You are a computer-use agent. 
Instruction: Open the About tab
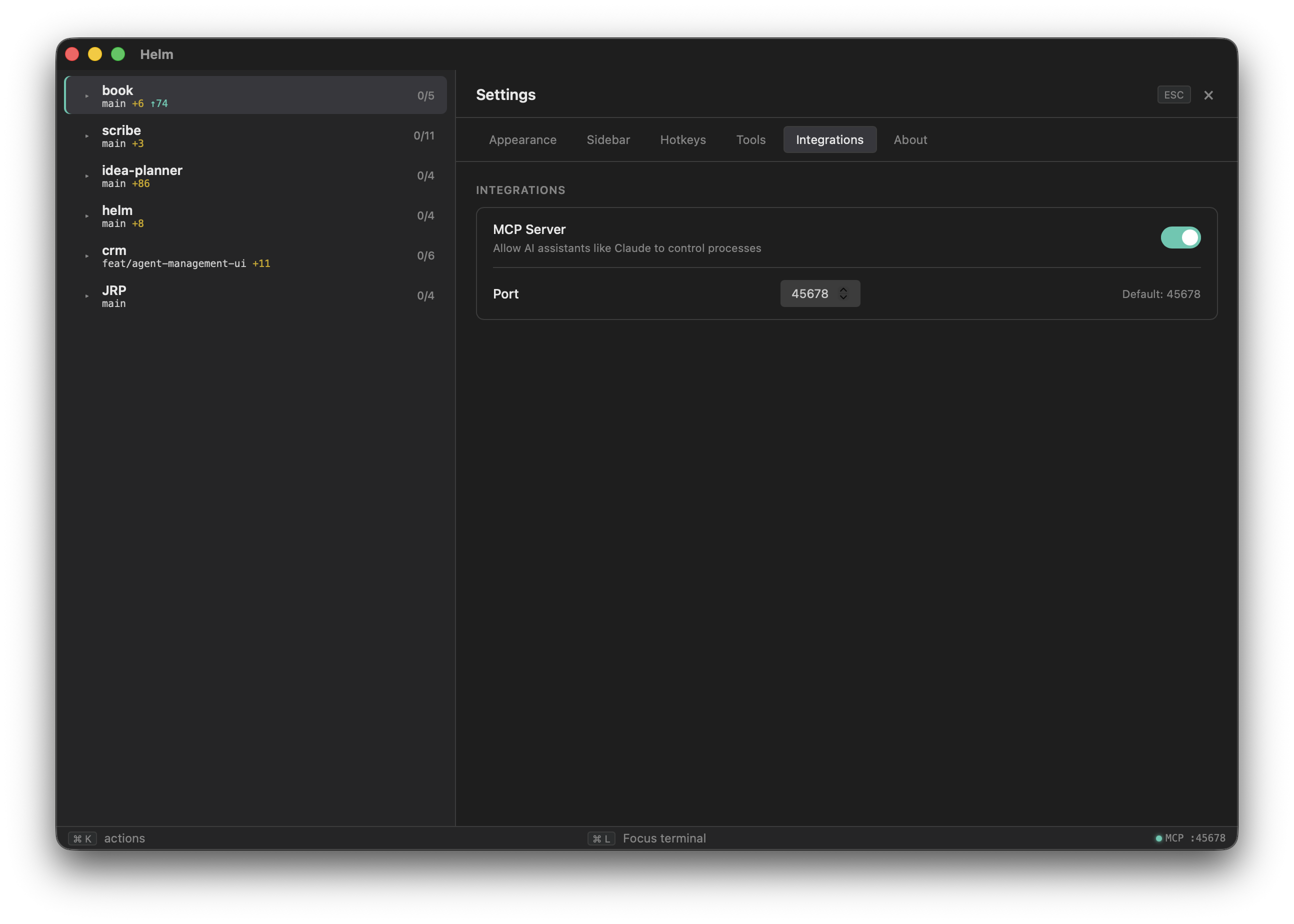point(910,139)
